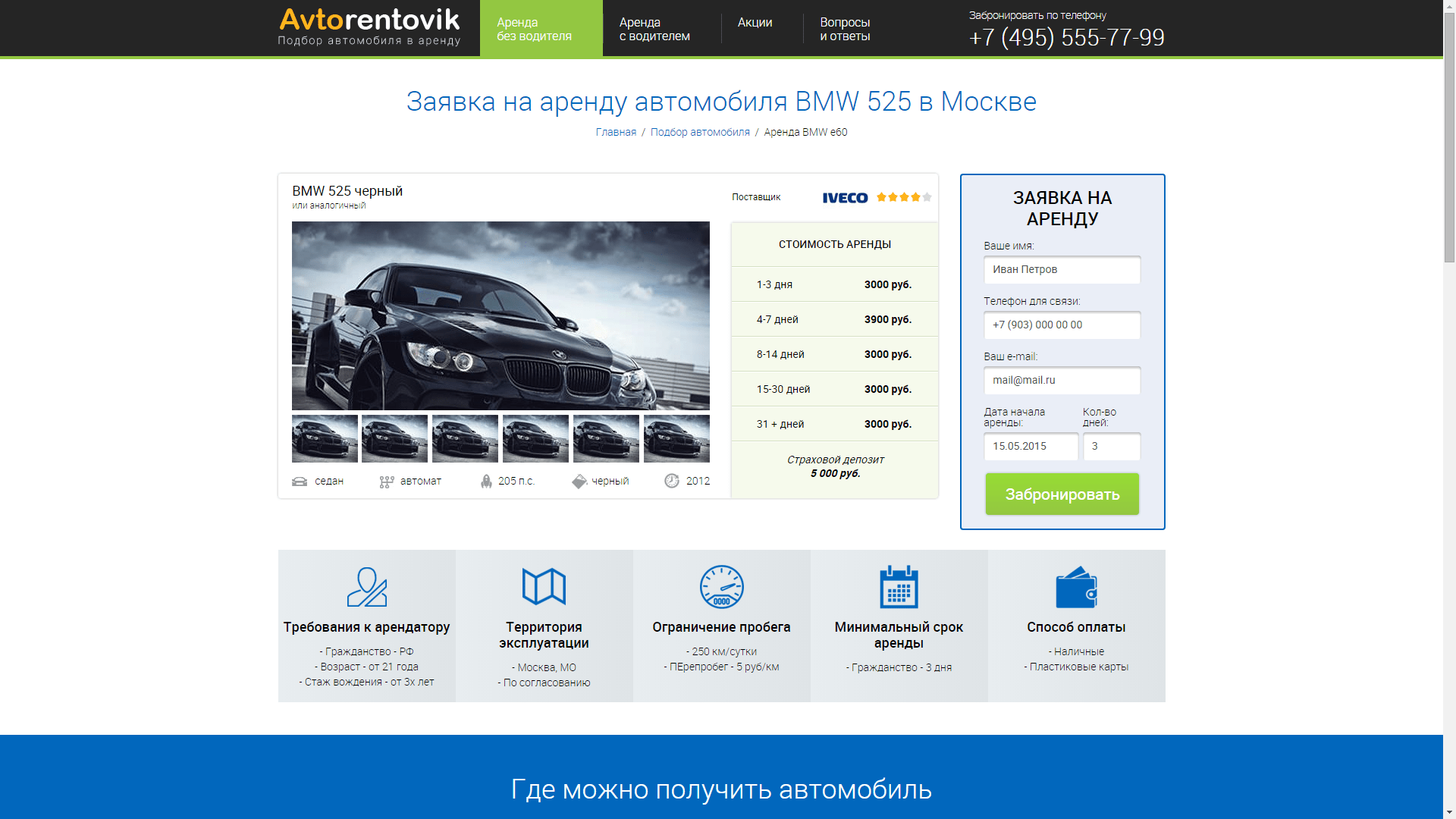
Task: Focus the Телефон для связи input field
Action: point(1062,325)
